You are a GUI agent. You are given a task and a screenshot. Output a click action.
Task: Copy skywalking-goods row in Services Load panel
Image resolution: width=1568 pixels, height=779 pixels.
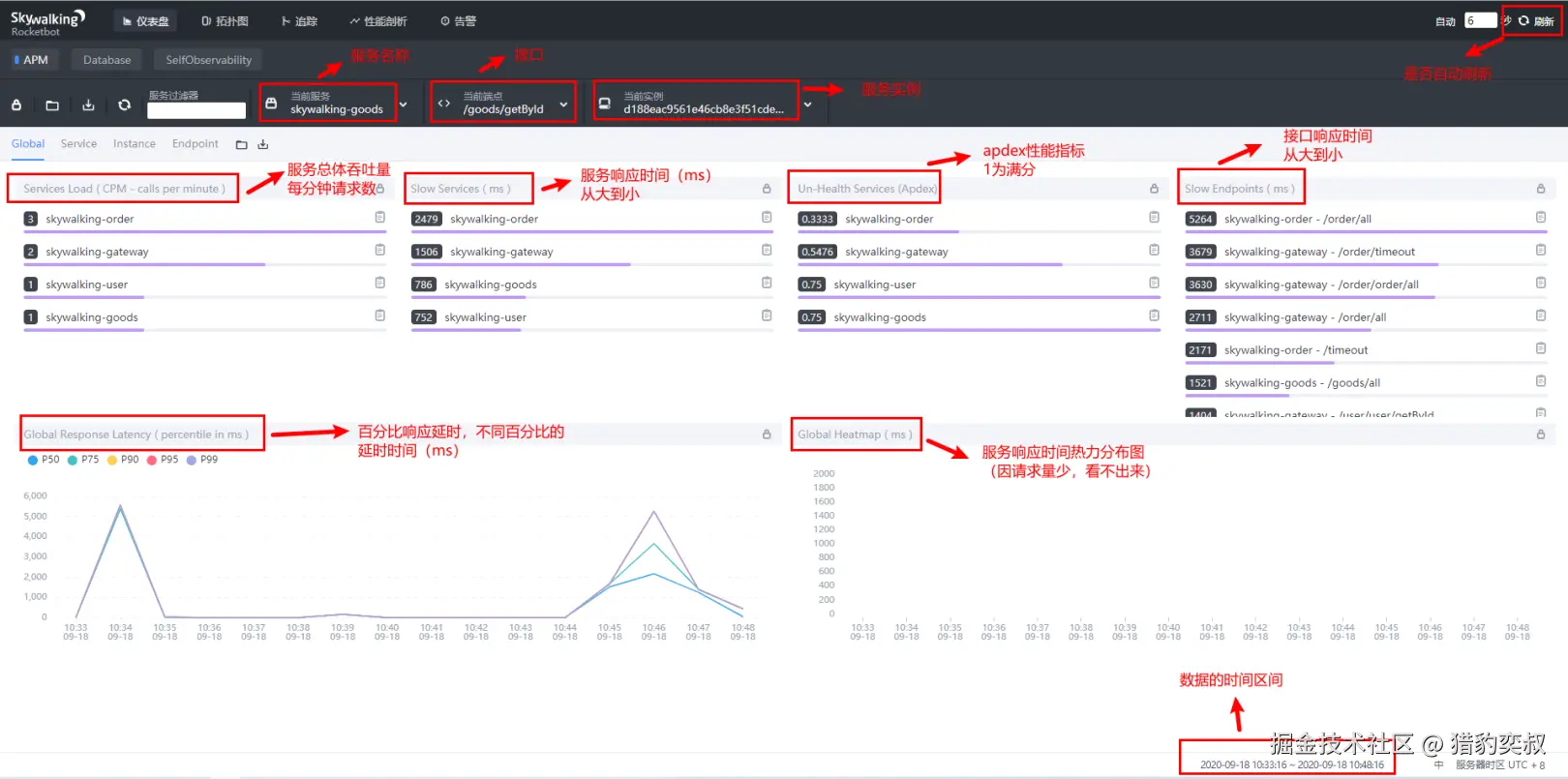(380, 315)
